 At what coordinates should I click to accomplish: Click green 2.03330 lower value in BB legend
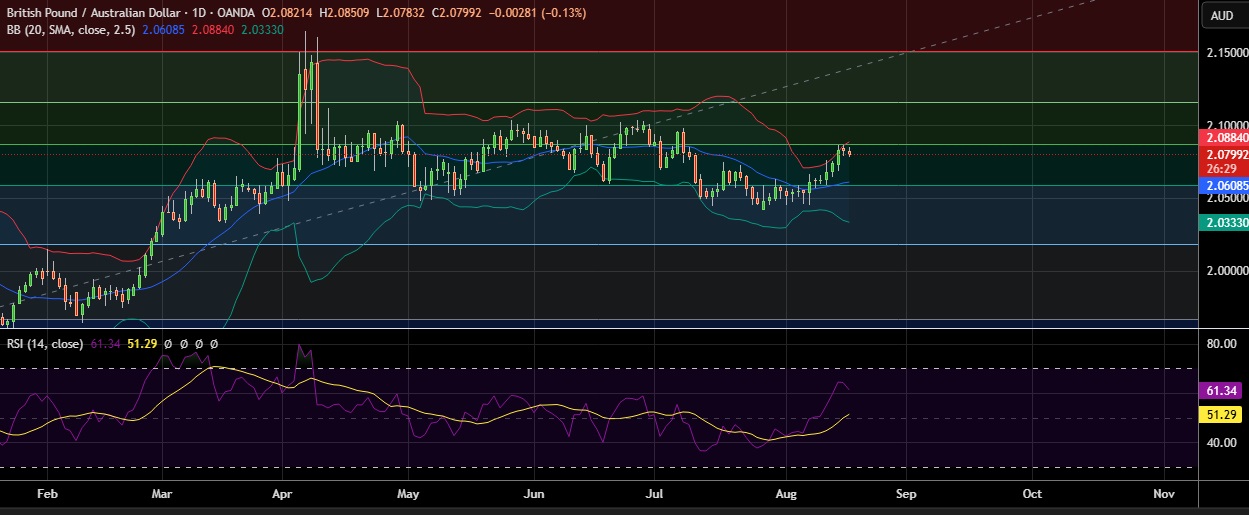(x=261, y=30)
